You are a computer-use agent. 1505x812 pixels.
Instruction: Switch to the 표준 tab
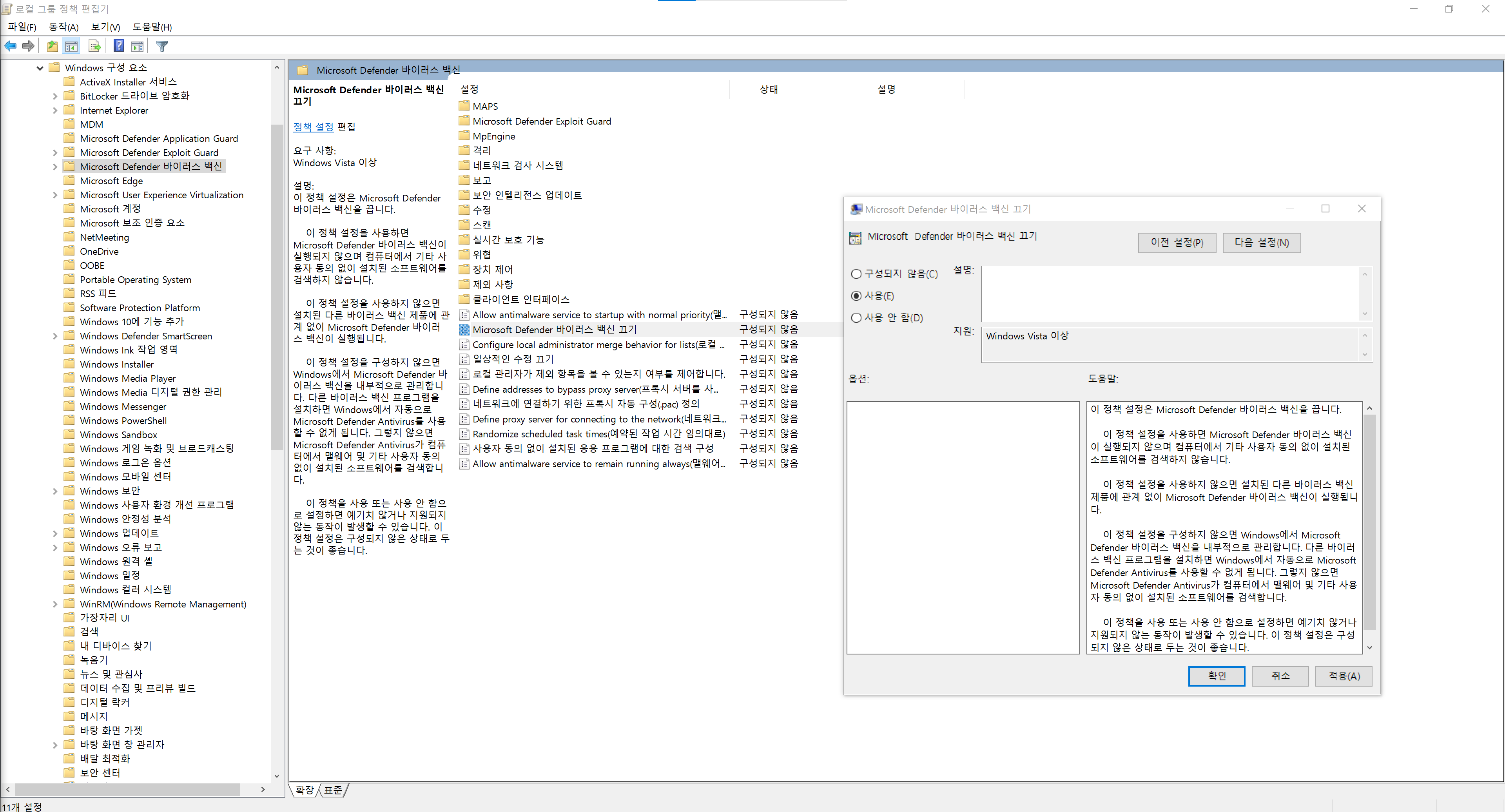333,790
